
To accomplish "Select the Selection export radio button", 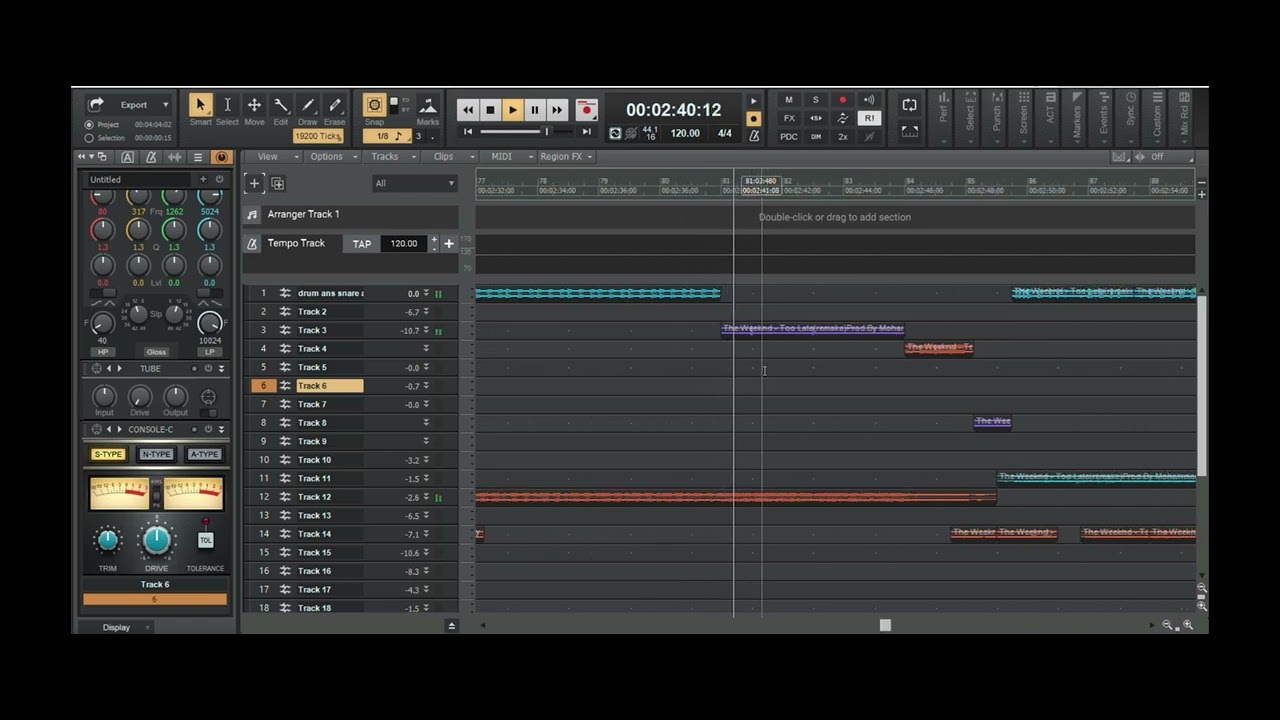I will [89, 138].
